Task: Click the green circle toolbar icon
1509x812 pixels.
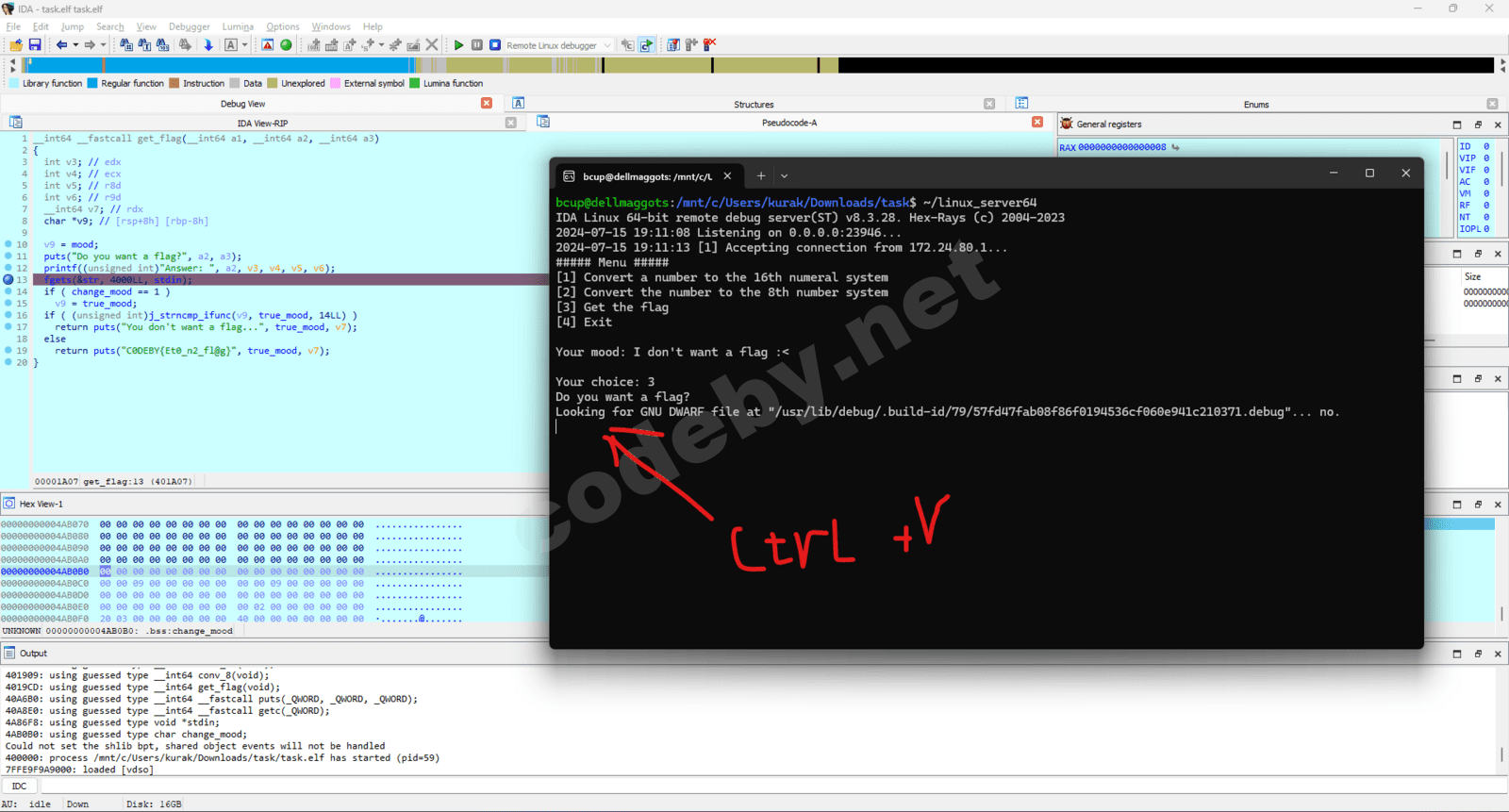Action: 286,45
